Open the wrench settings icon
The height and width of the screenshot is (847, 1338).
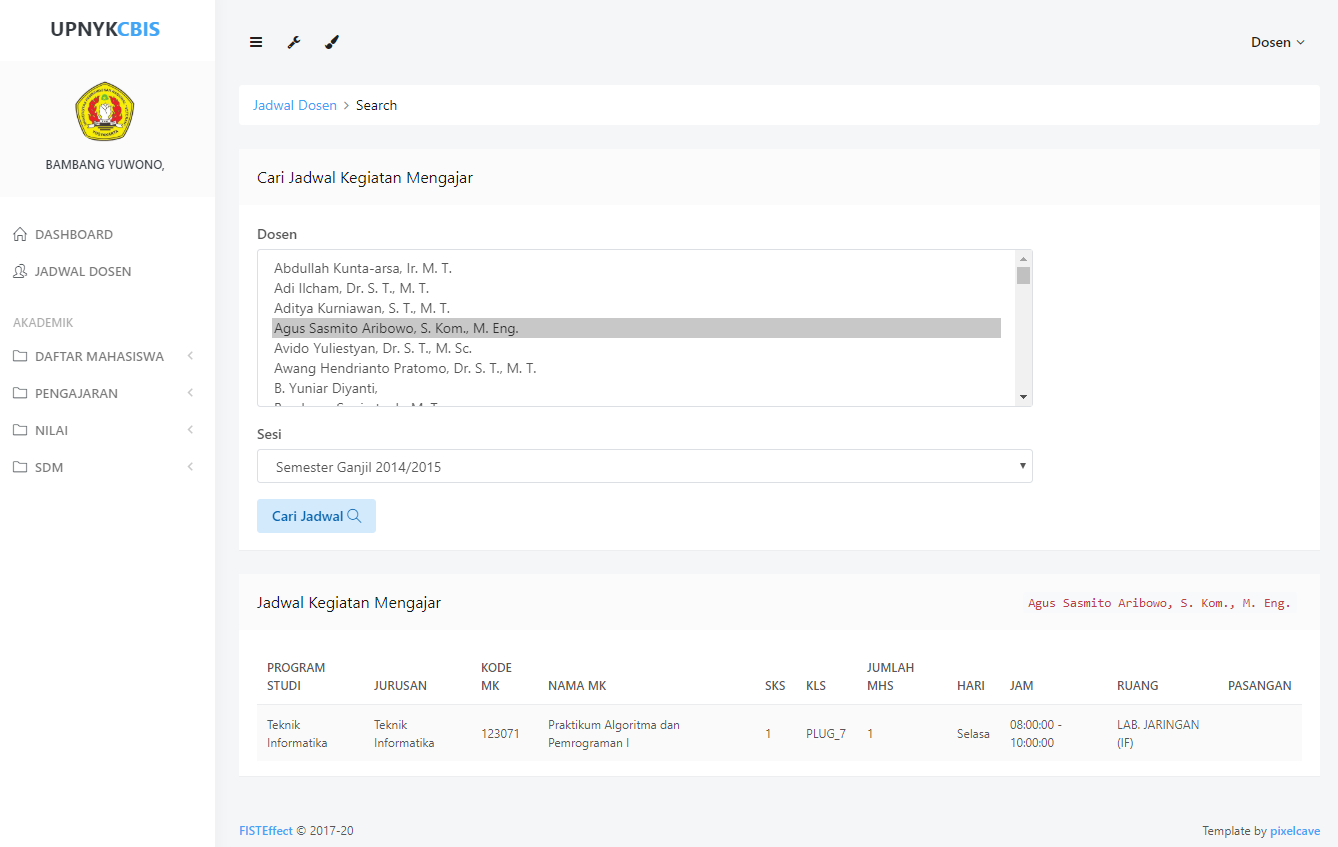[x=294, y=42]
